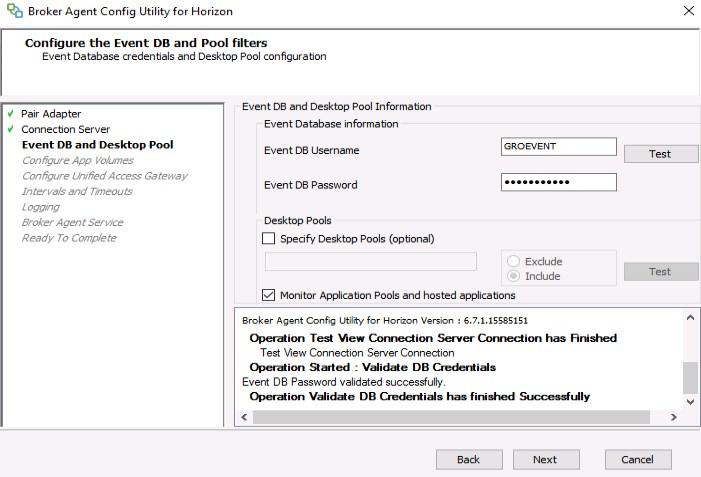Select the Exclude radio button
Image resolution: width=701 pixels, height=477 pixels.
[x=513, y=261]
